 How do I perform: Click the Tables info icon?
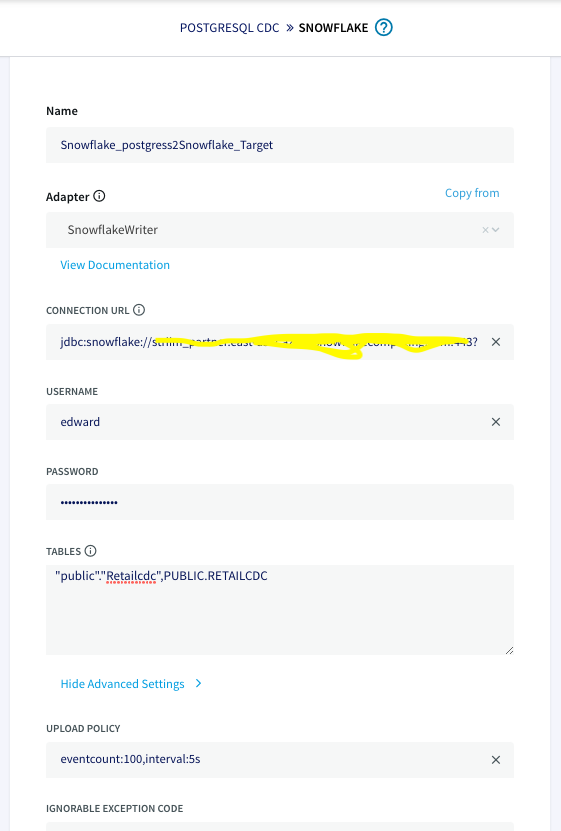pyautogui.click(x=91, y=551)
